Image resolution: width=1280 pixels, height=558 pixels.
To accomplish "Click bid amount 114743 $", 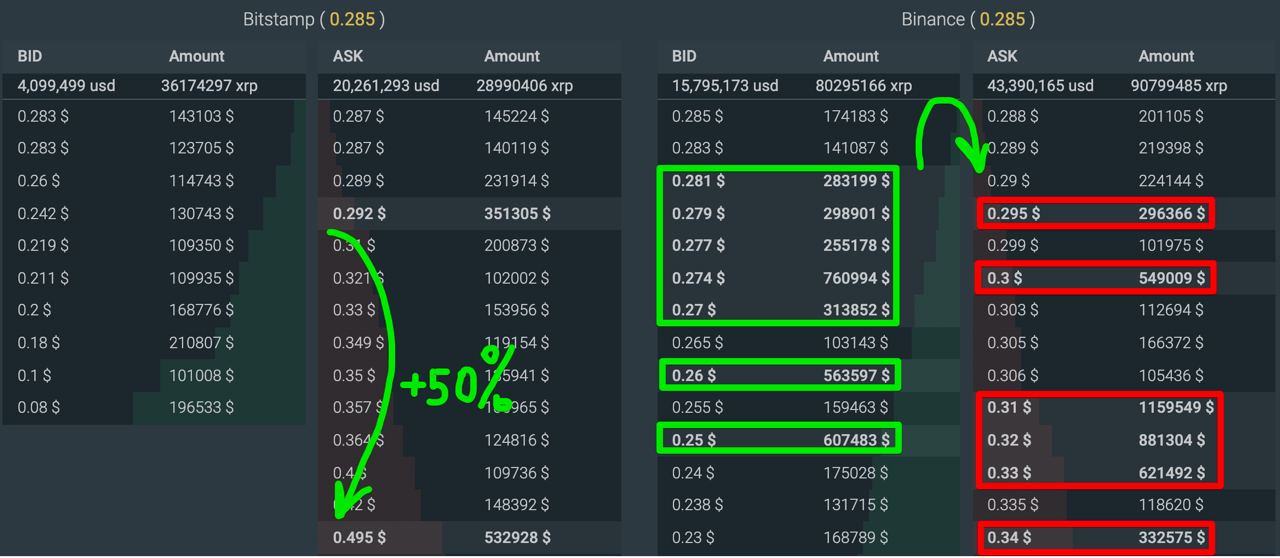I will pyautogui.click(x=201, y=181).
